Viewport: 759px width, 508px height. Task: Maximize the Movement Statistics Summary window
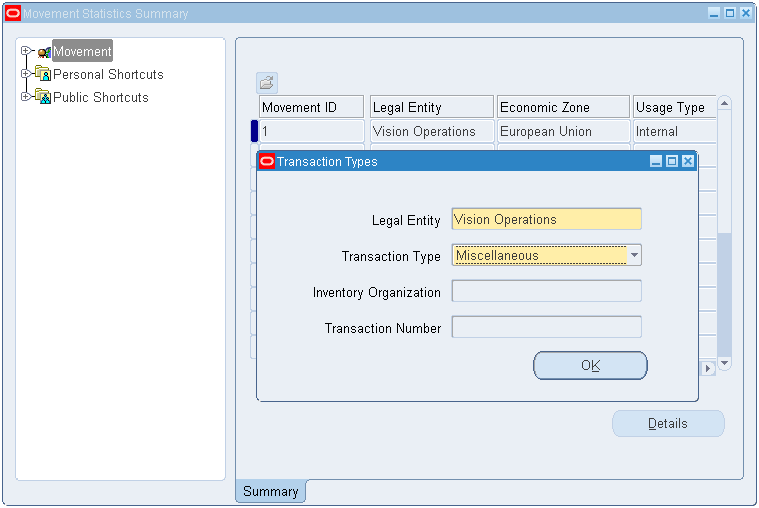click(x=730, y=14)
